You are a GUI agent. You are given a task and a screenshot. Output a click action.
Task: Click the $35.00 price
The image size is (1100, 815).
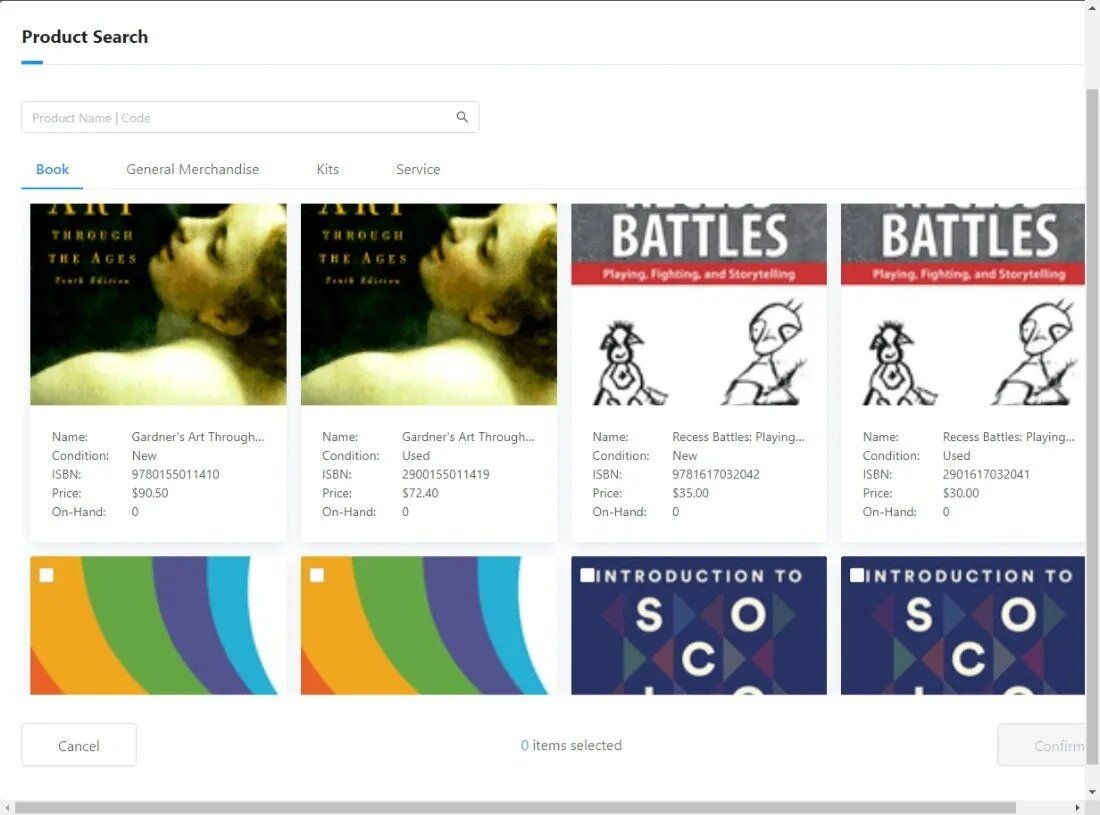(690, 493)
